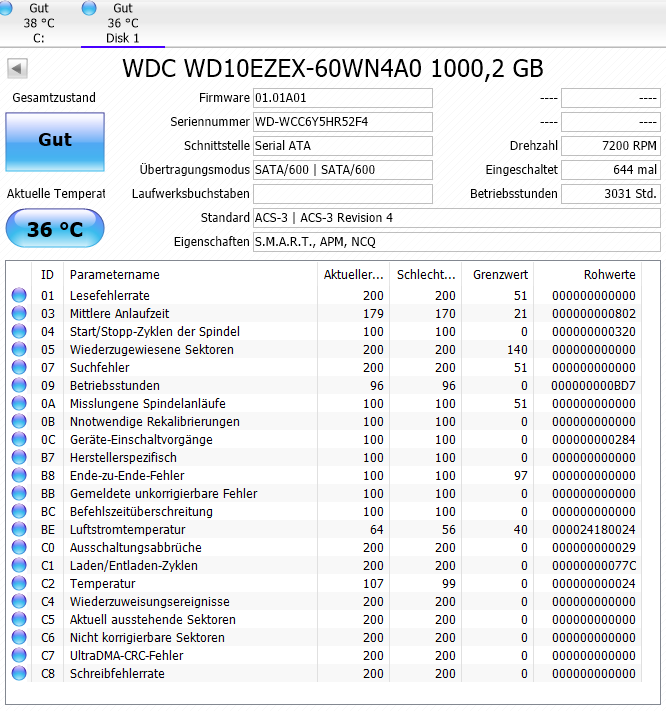Select the Luftstromtemperatur parameter name
This screenshot has width=666, height=711.
[127, 530]
